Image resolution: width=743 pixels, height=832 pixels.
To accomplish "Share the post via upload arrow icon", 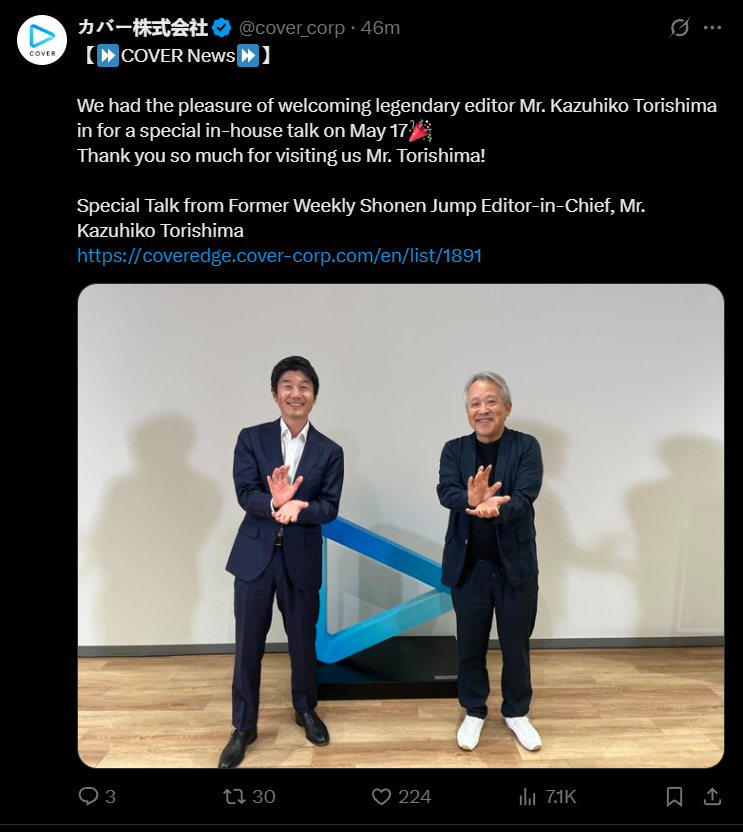I will (x=712, y=796).
